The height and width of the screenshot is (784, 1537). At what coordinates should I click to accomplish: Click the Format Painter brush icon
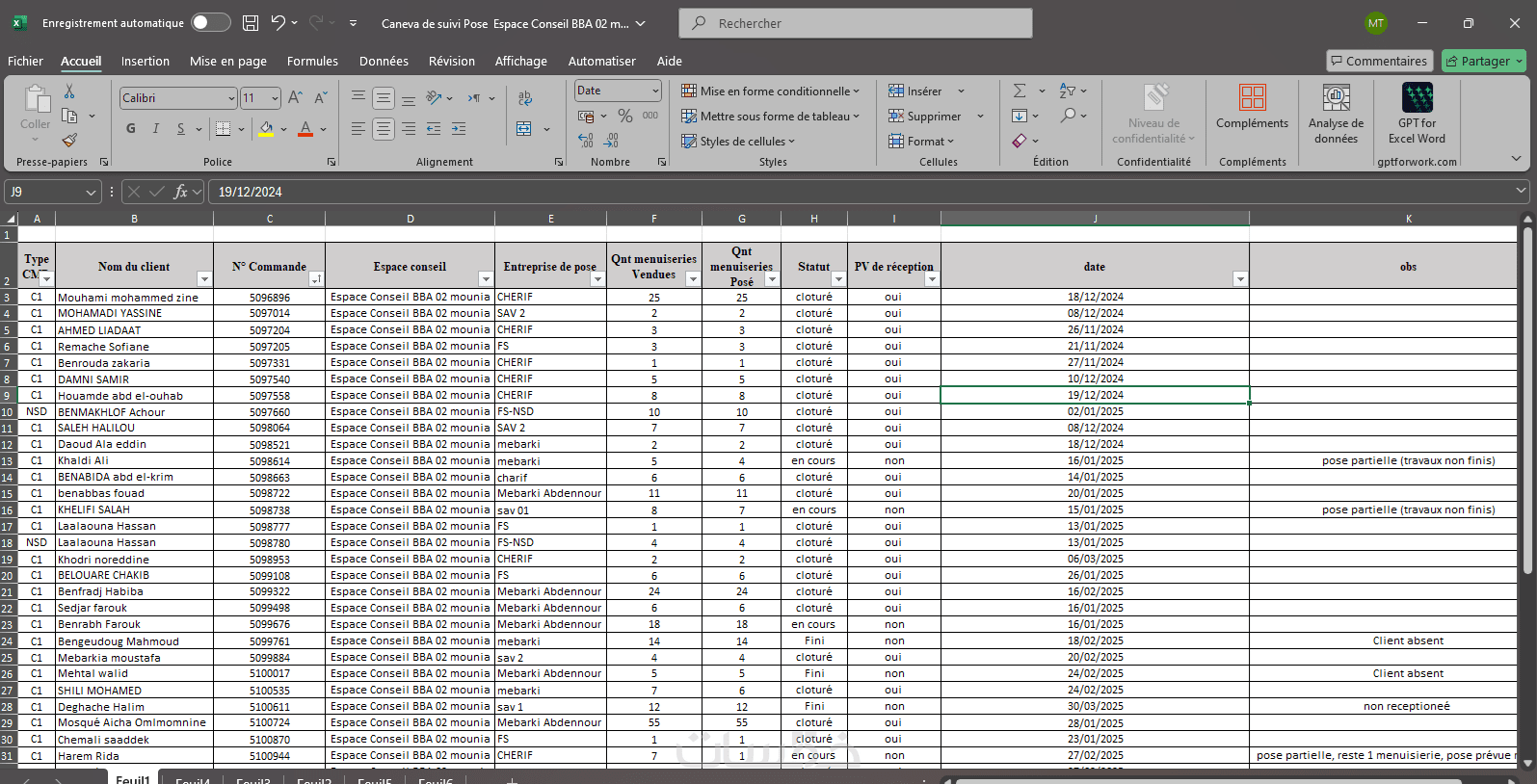69,141
